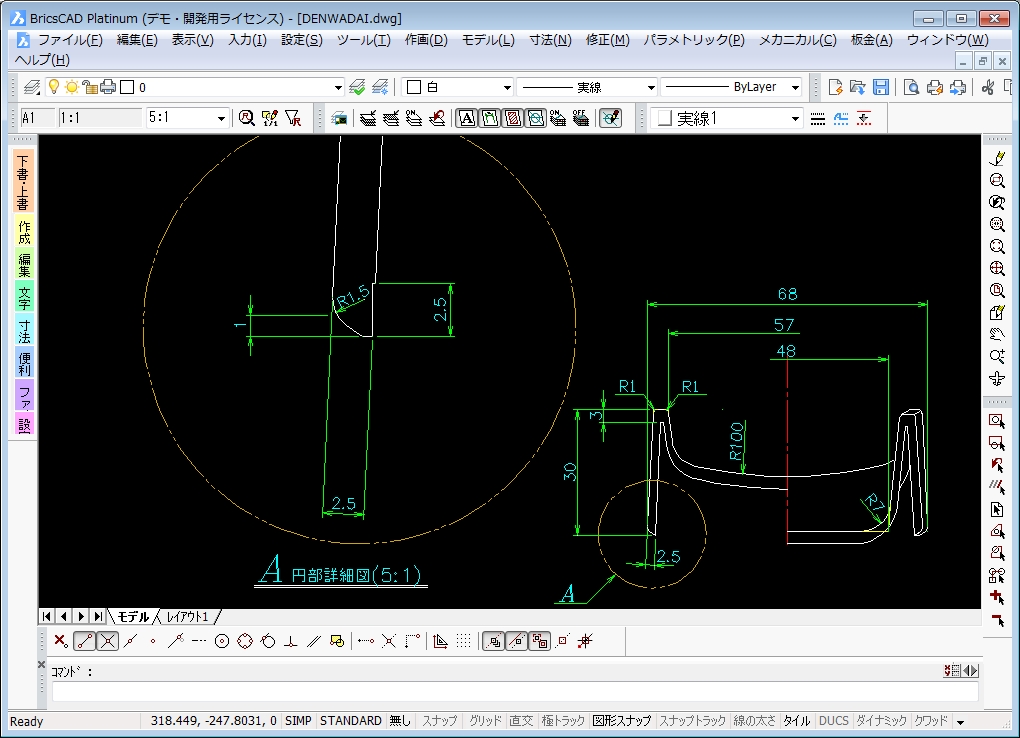Click the 寸法 side palette button
This screenshot has width=1020, height=738.
click(23, 331)
